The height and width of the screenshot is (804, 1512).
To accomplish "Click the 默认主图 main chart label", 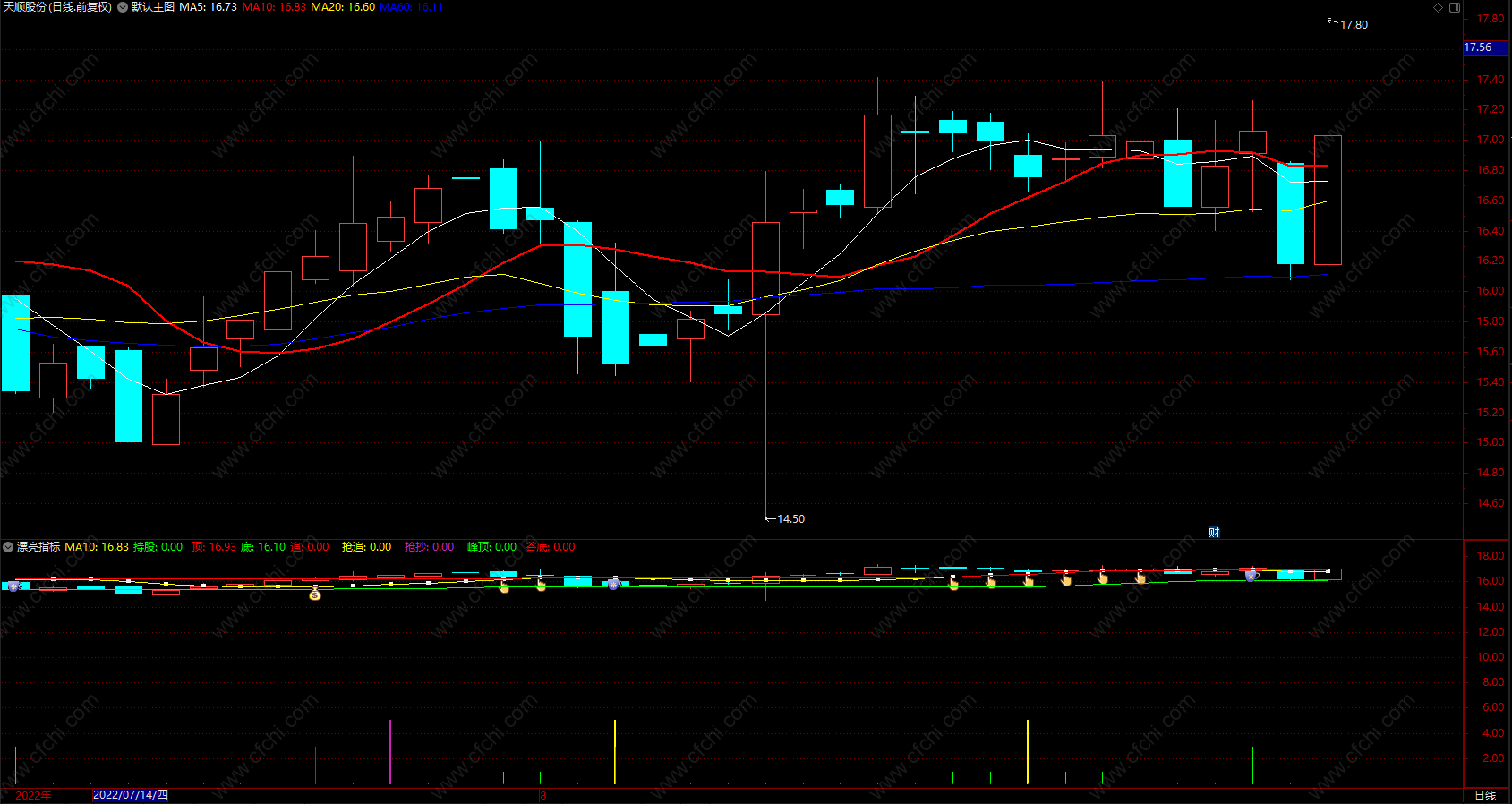I will click(x=153, y=7).
